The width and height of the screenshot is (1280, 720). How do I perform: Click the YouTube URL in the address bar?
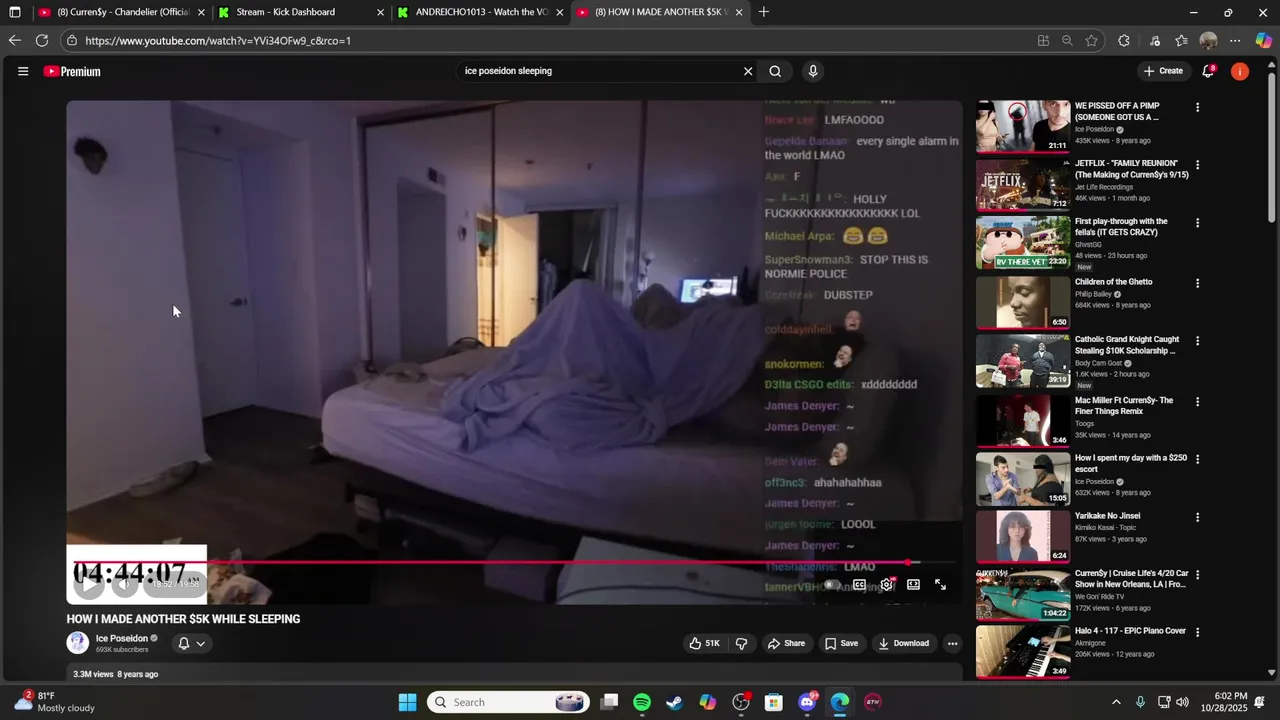pyautogui.click(x=218, y=41)
